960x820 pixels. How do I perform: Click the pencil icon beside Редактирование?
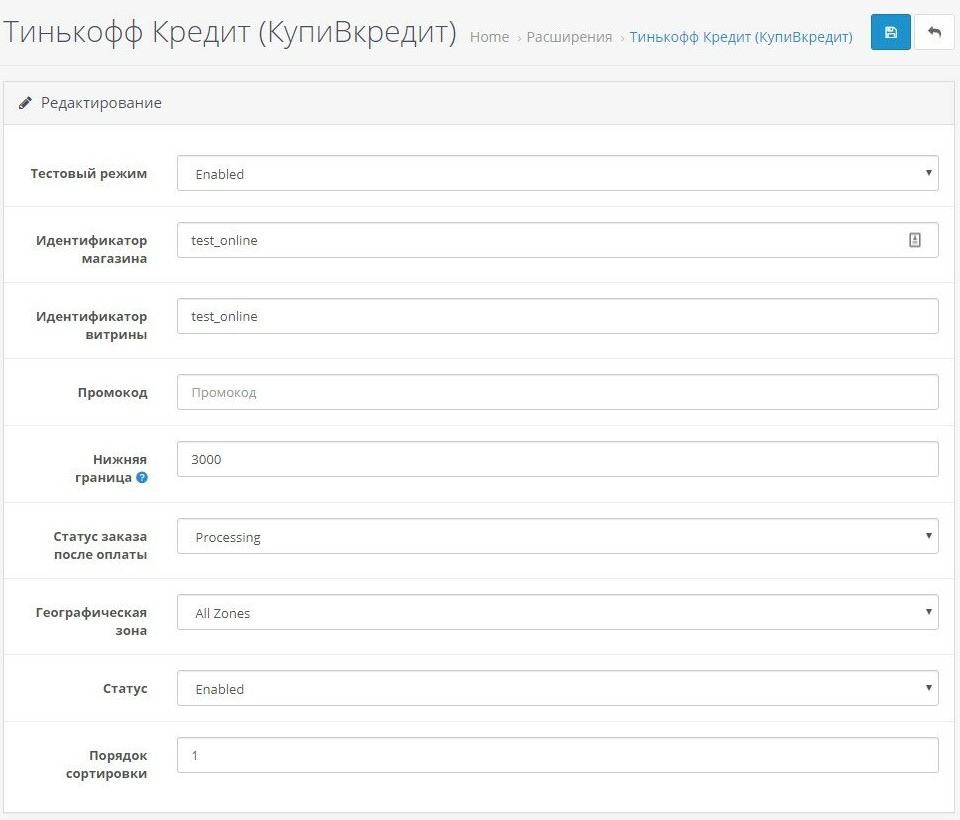pyautogui.click(x=25, y=103)
